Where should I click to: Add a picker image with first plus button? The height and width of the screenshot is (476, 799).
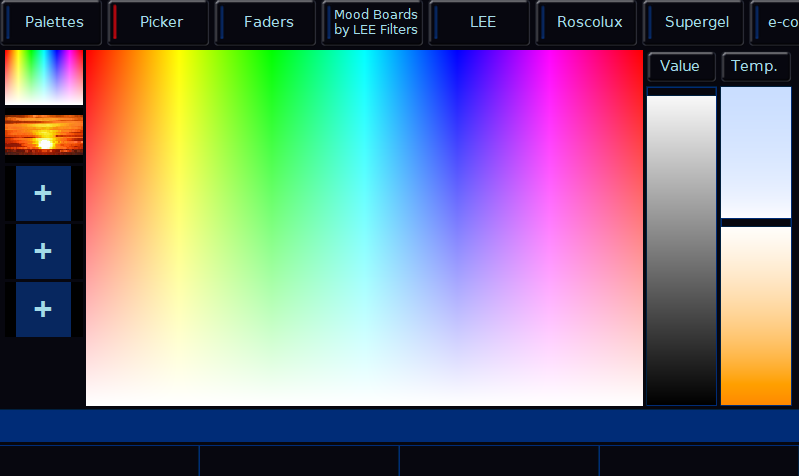pos(43,193)
